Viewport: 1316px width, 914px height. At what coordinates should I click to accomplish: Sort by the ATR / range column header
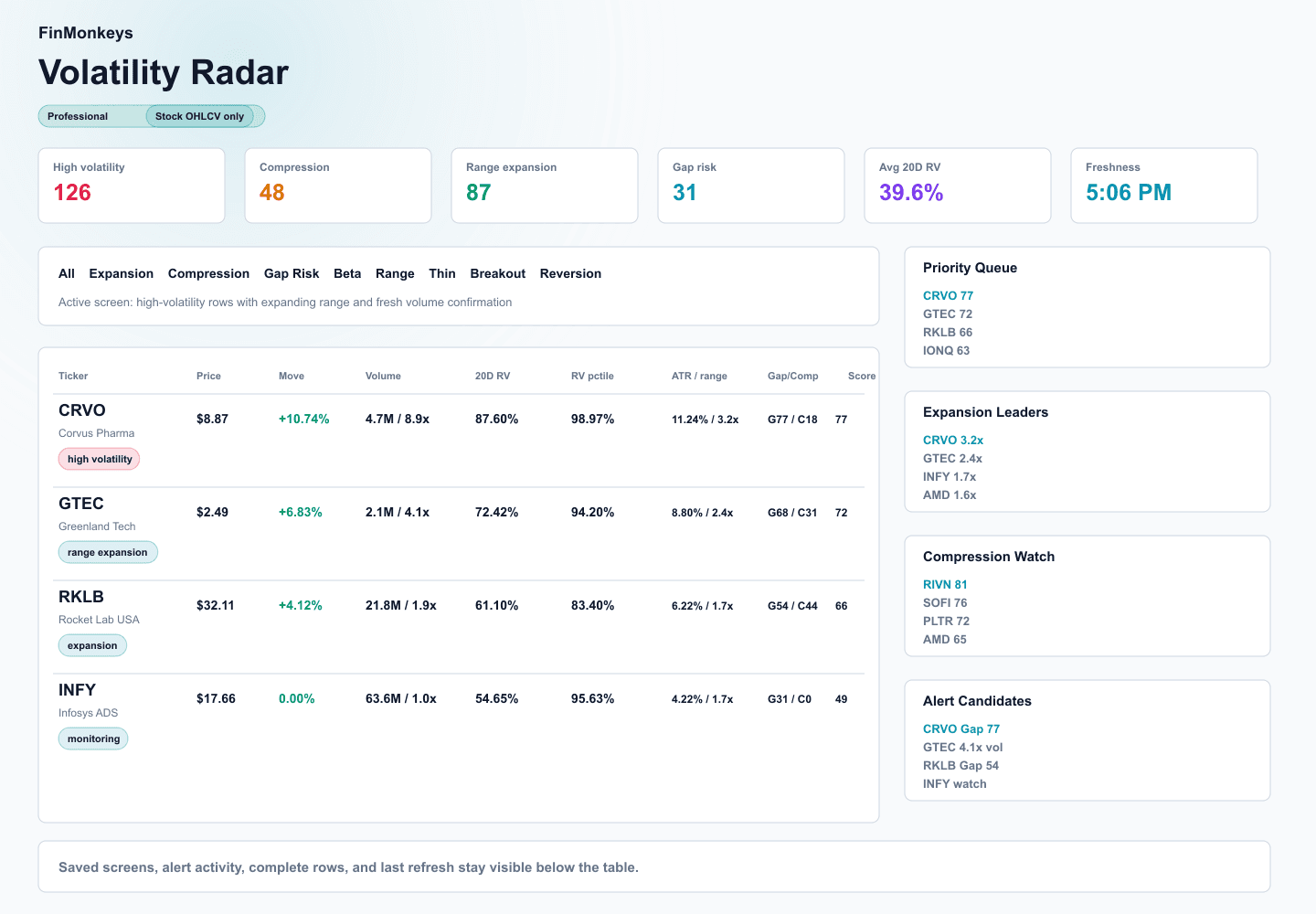(699, 376)
